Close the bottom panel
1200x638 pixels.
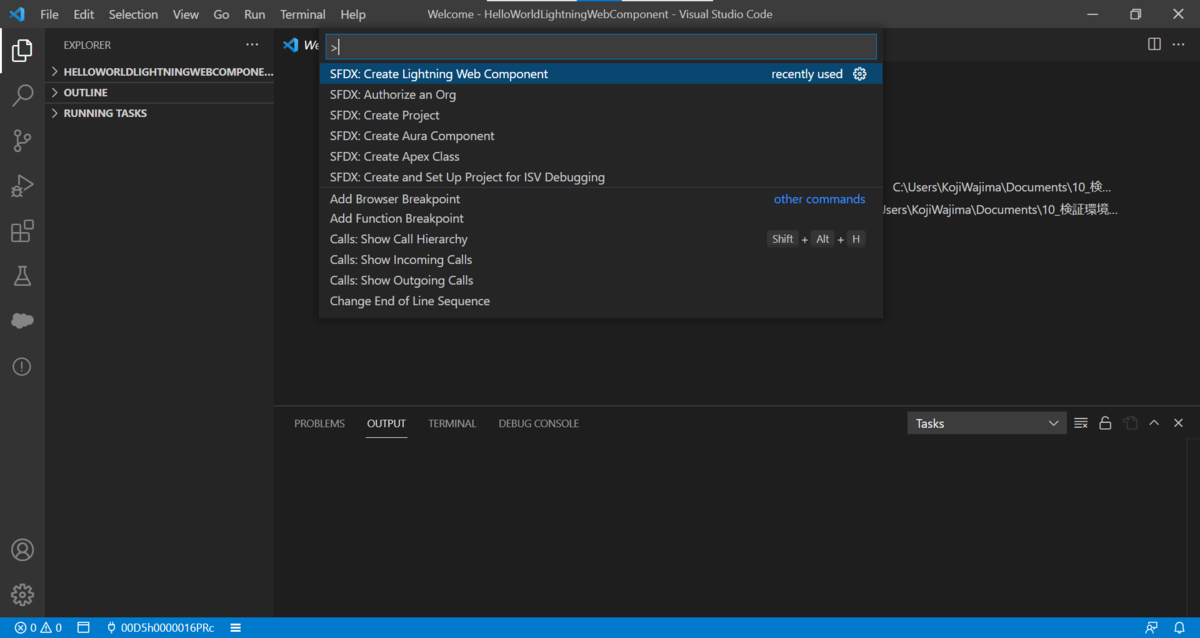click(1178, 423)
